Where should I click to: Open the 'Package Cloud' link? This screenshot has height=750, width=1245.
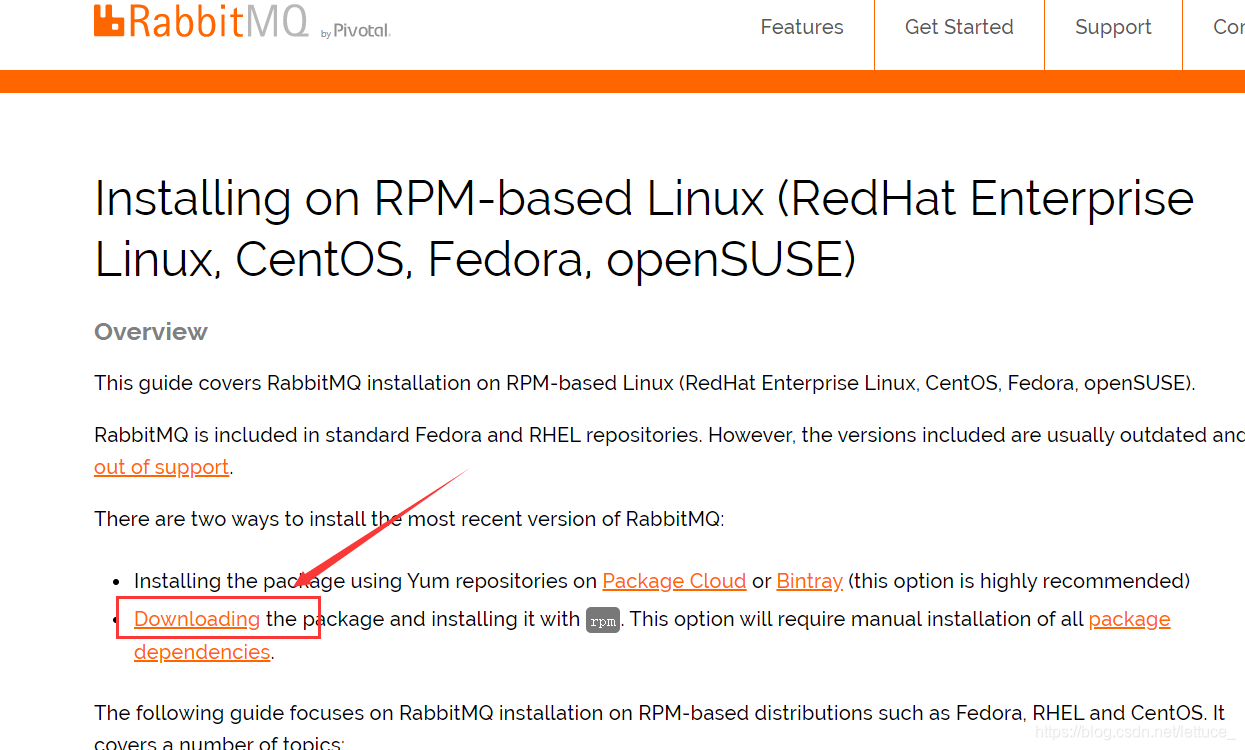tap(674, 580)
